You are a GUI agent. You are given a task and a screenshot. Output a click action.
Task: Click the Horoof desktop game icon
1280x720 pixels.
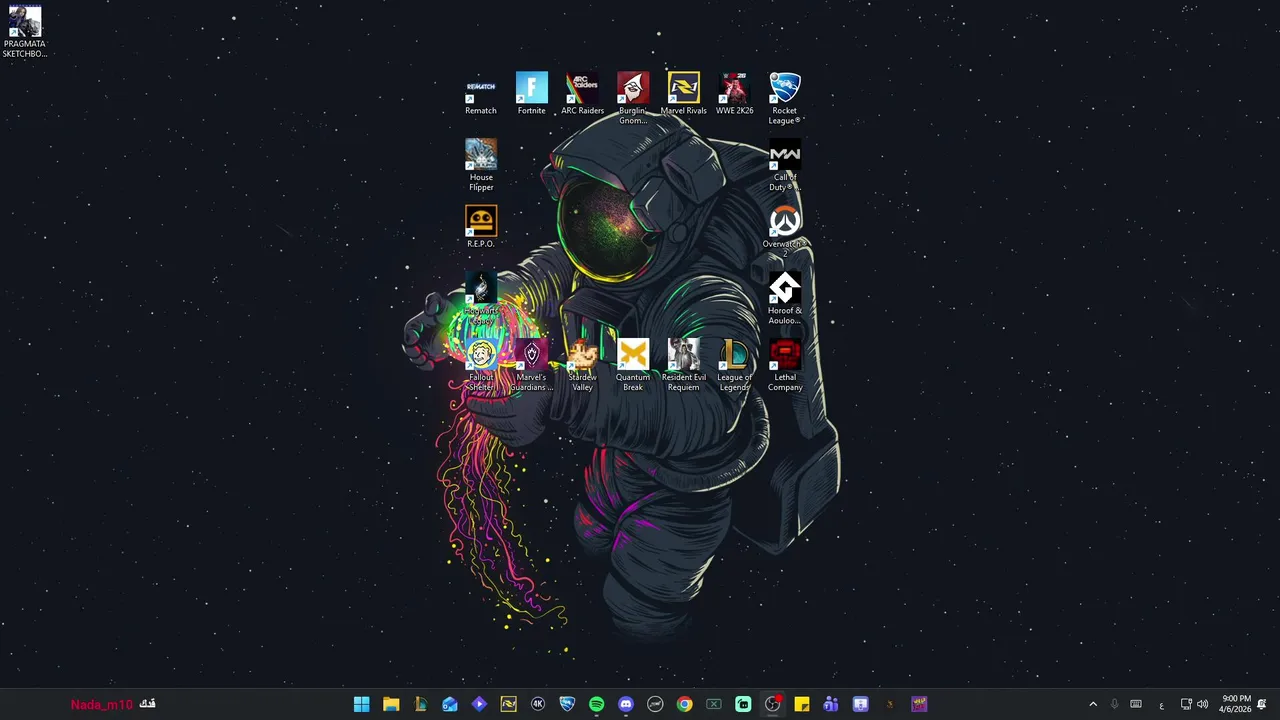point(785,298)
